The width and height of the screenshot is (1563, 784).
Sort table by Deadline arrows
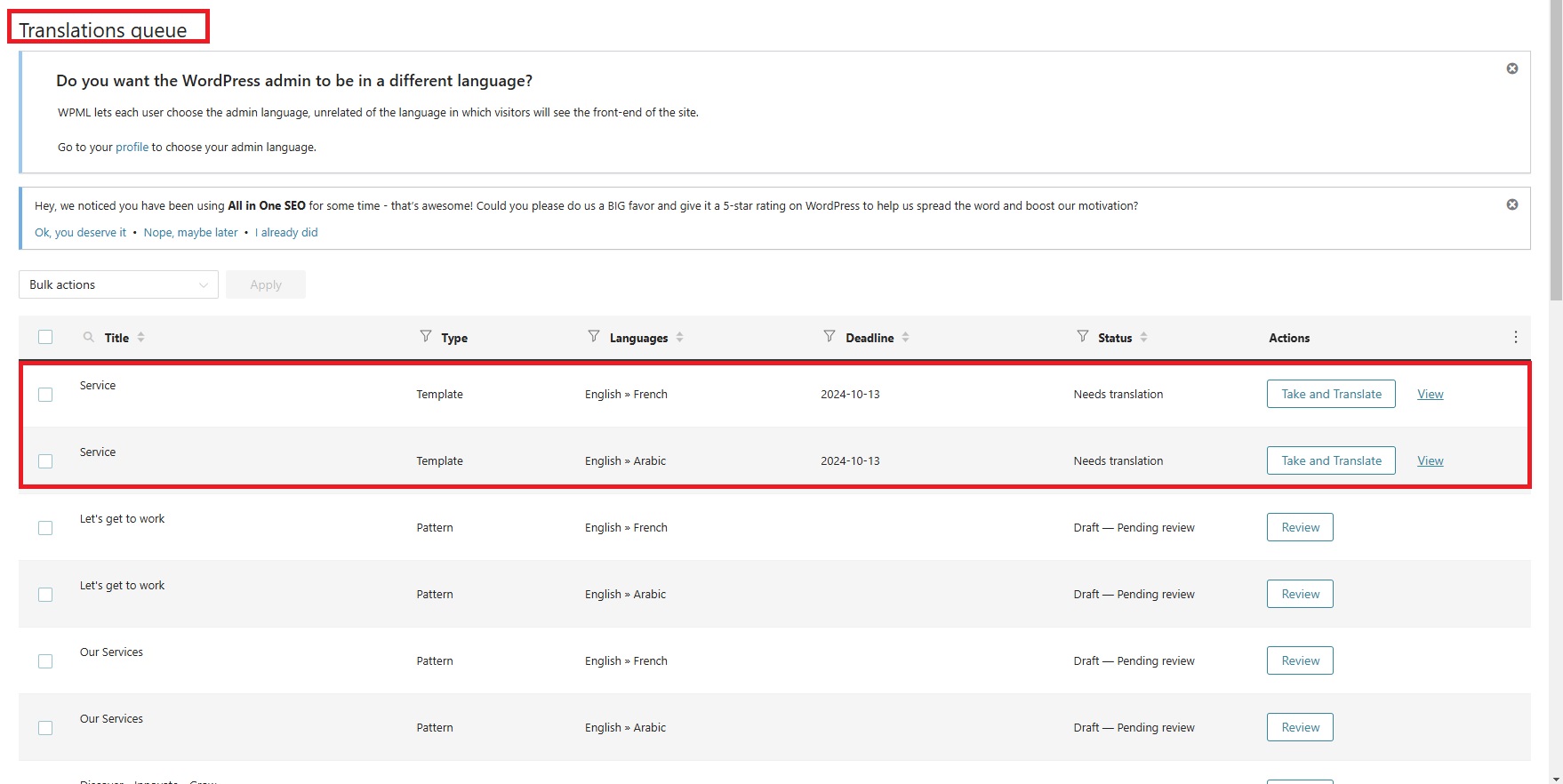click(x=905, y=337)
